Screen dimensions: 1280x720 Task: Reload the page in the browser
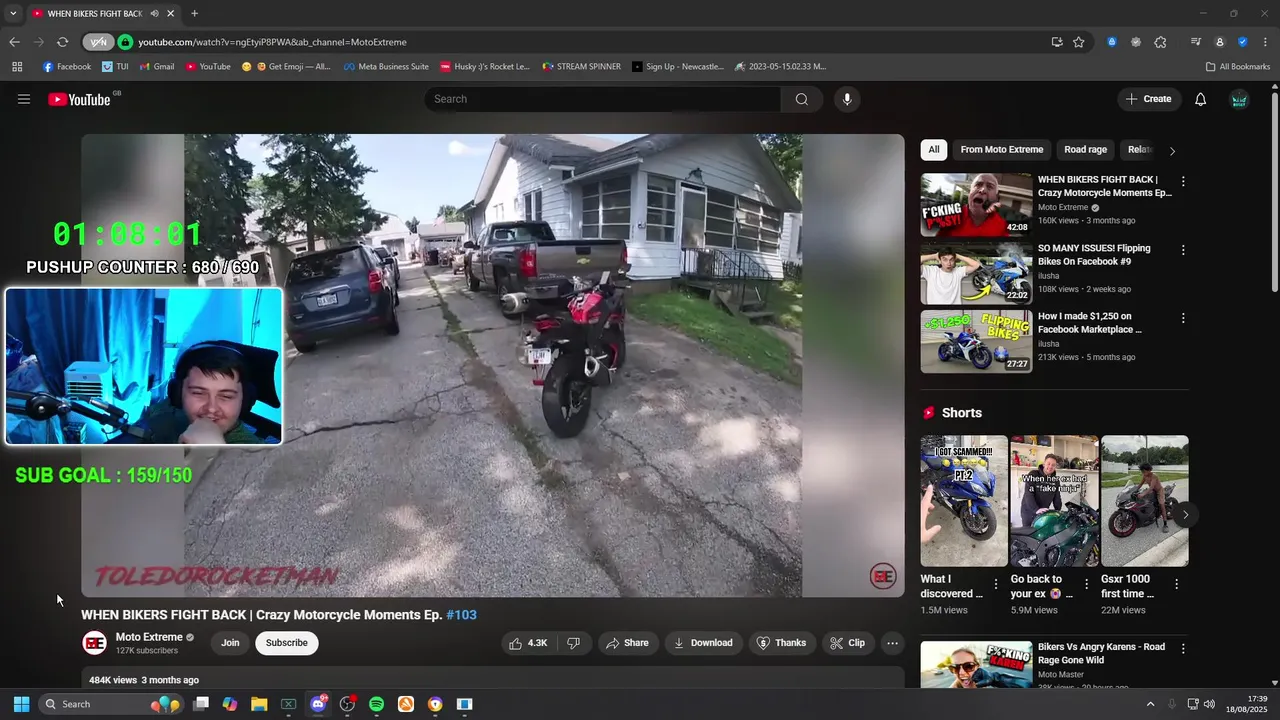pos(62,42)
